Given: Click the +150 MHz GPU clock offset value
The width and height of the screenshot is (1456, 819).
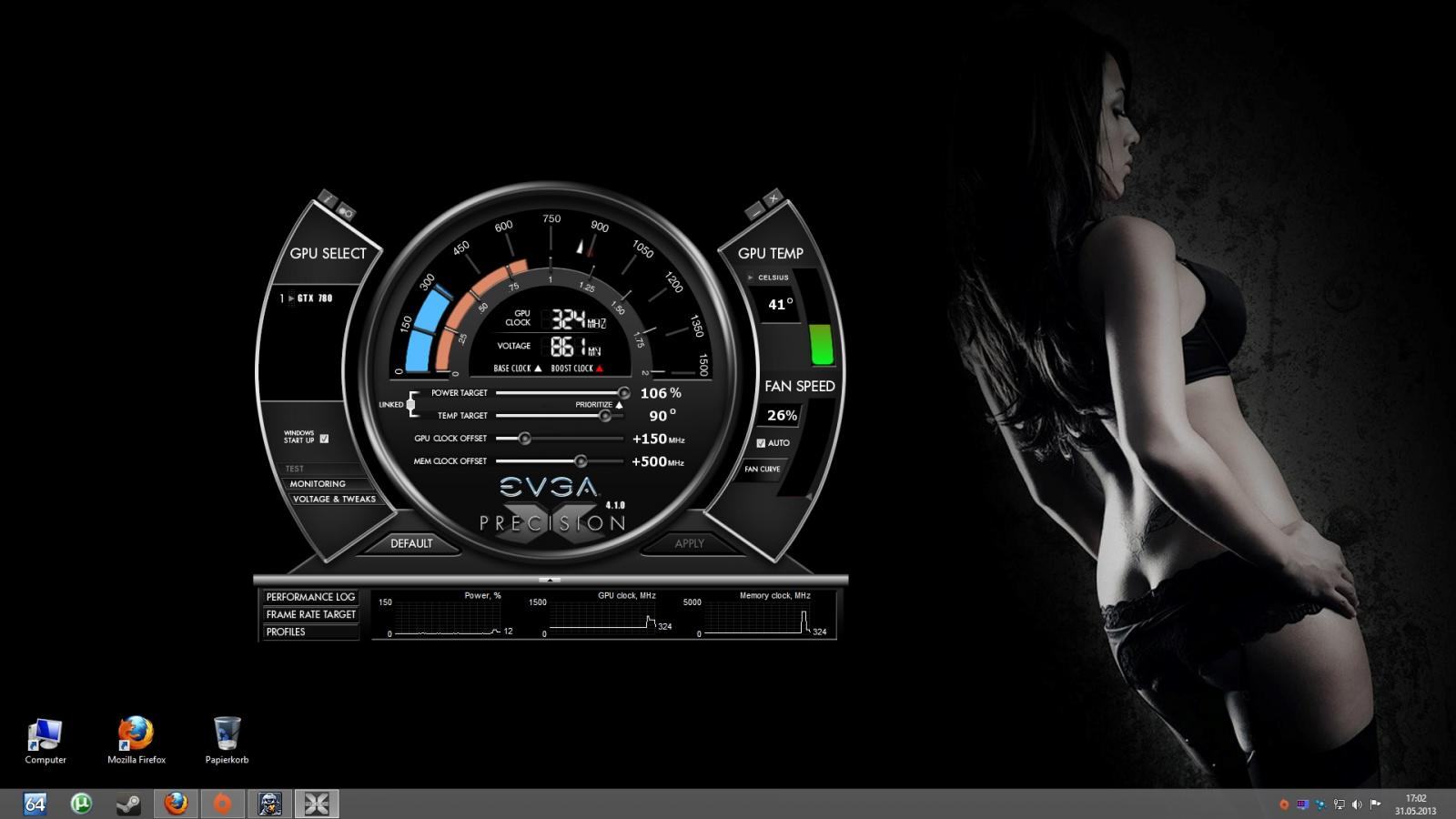Looking at the screenshot, I should (x=658, y=440).
